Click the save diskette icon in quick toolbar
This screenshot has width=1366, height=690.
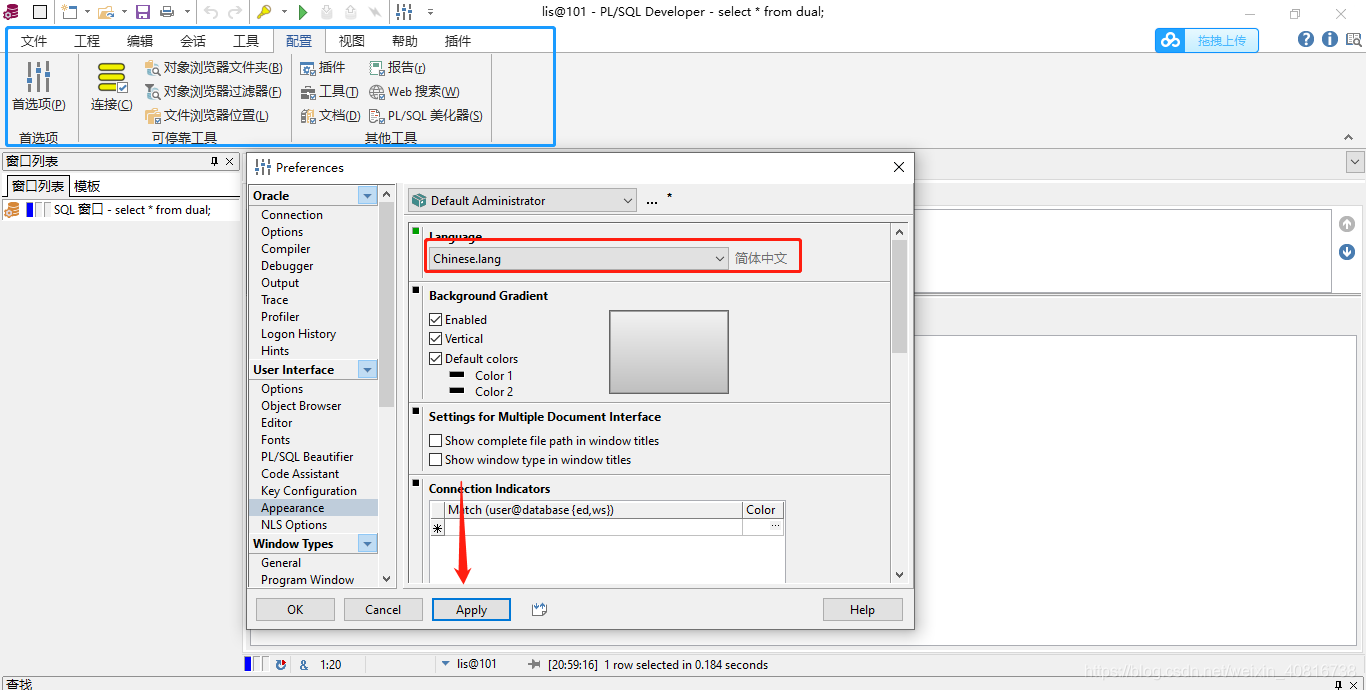click(143, 12)
